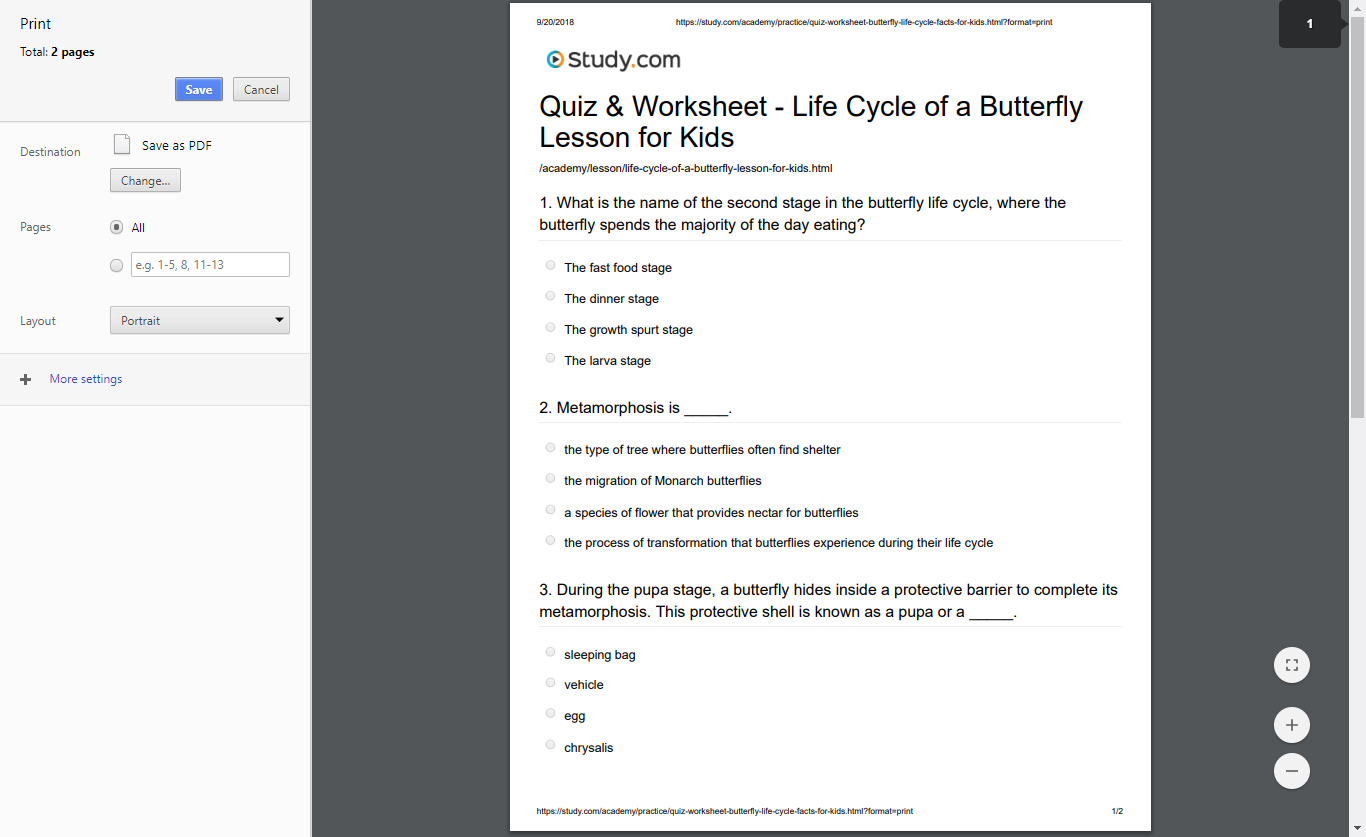This screenshot has height=837, width=1366.
Task: Click the Change destination button
Action: (144, 180)
